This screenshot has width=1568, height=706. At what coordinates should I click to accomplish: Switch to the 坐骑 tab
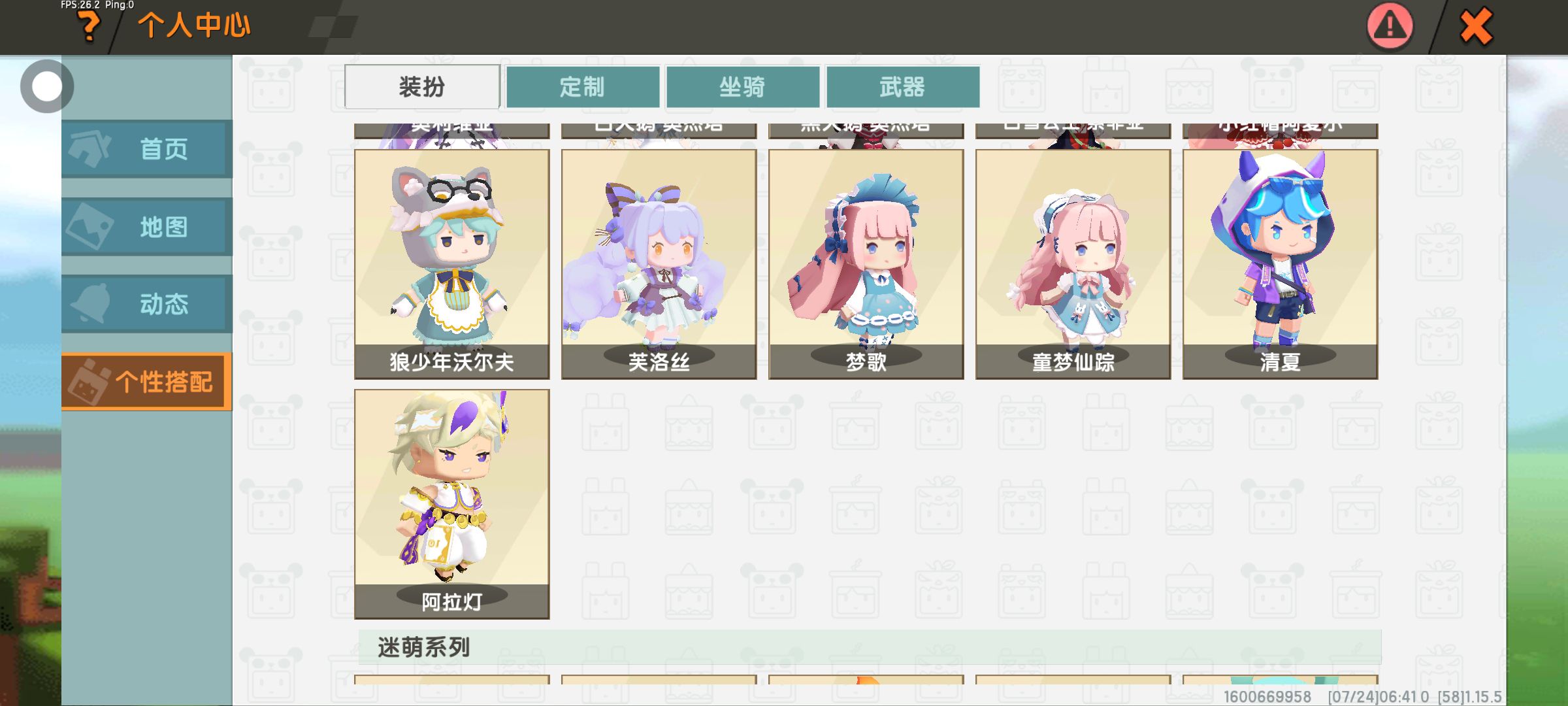click(742, 86)
